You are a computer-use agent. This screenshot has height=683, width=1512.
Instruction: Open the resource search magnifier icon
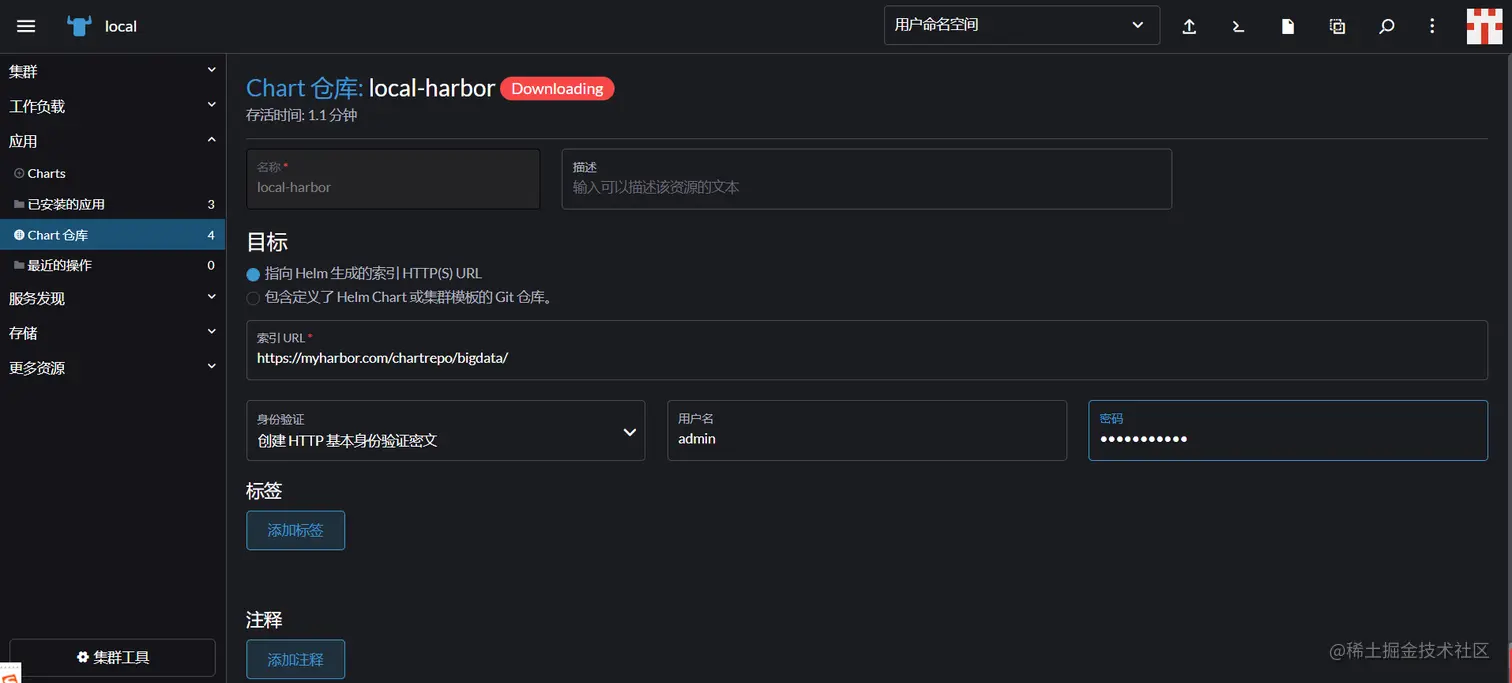tap(1386, 26)
